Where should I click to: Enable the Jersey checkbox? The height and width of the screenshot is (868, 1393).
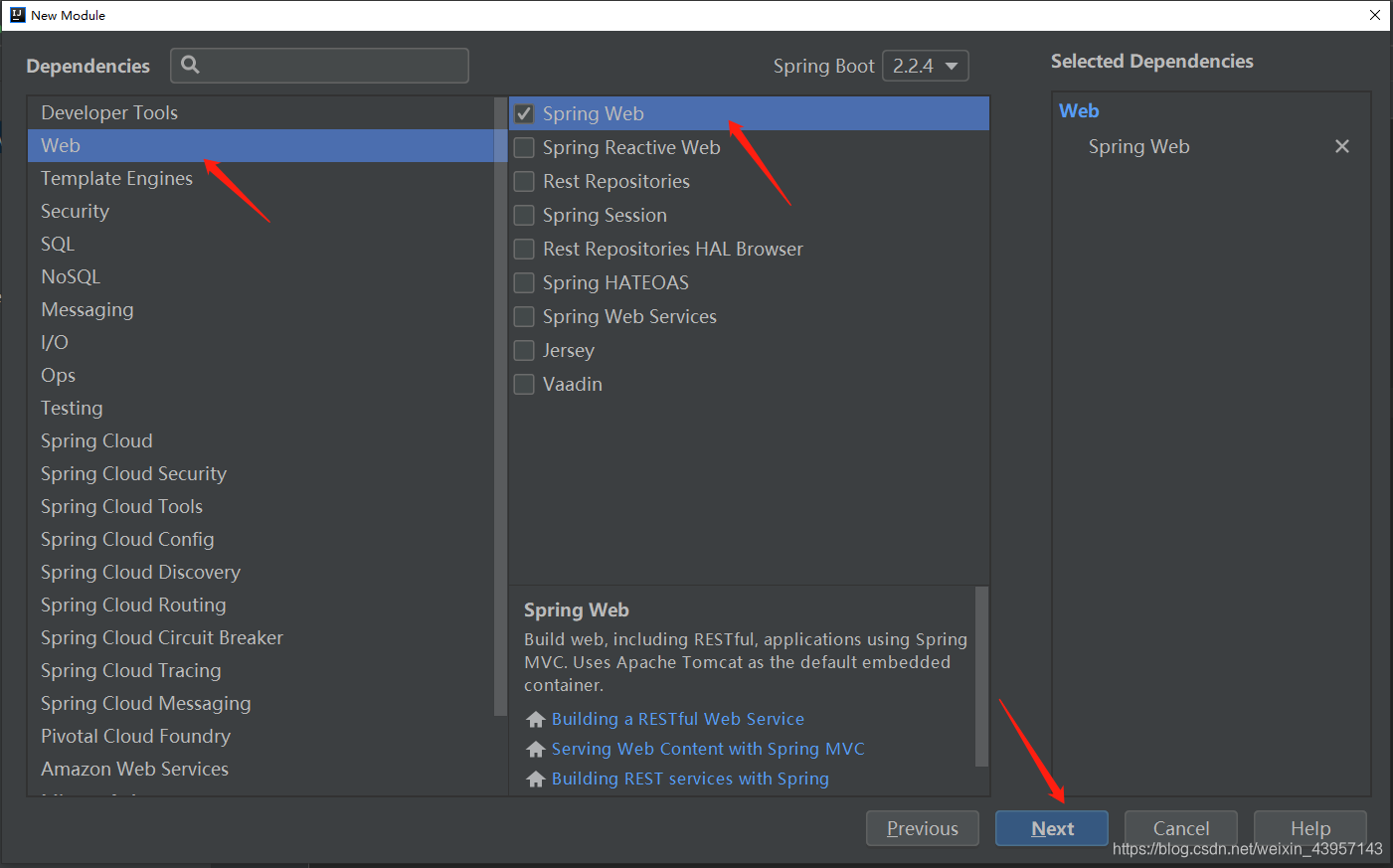(x=524, y=350)
